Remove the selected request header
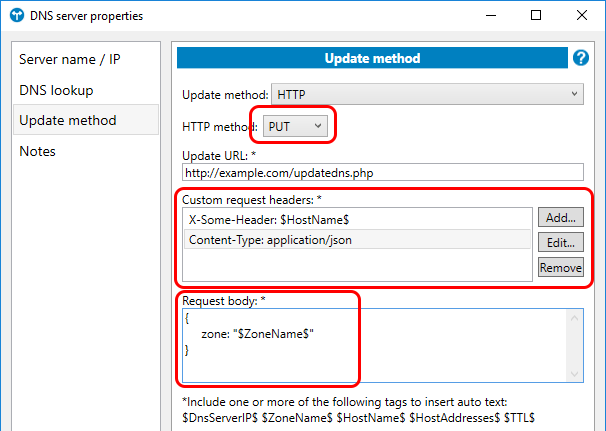The height and width of the screenshot is (431, 606). pyautogui.click(x=561, y=267)
